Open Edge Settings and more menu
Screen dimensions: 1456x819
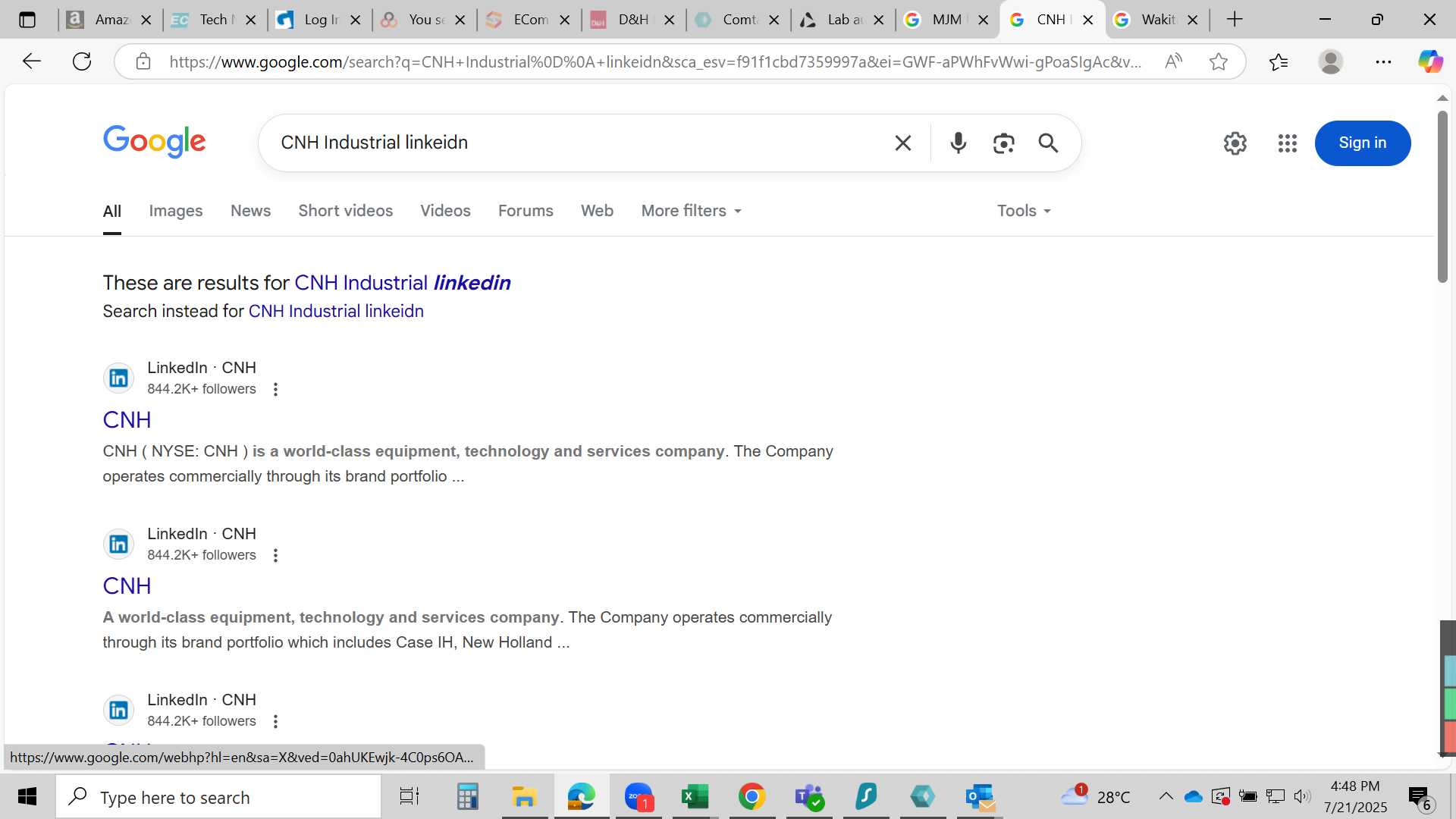click(1383, 61)
